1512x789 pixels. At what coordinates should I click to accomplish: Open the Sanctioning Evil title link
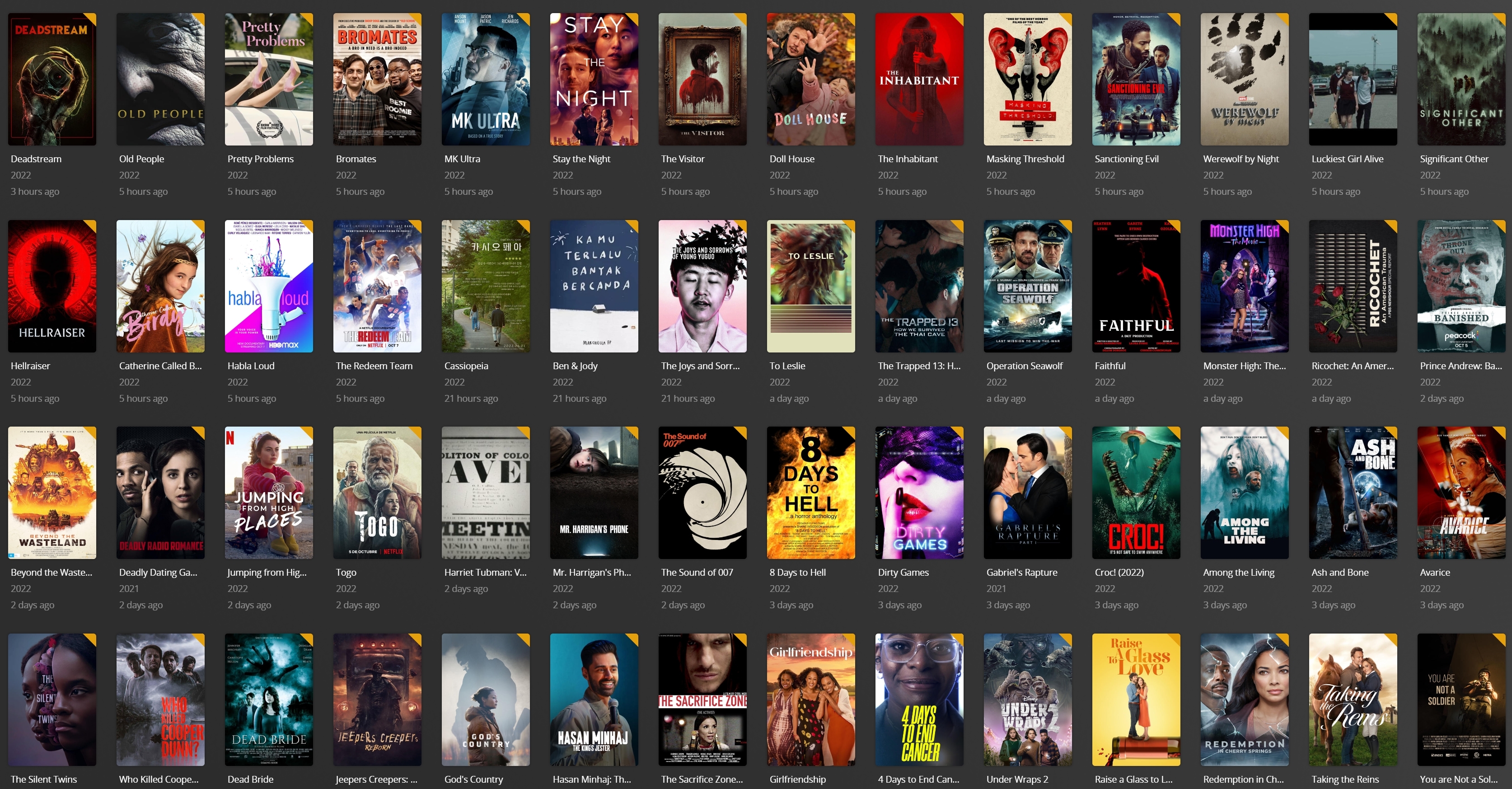tap(1126, 159)
